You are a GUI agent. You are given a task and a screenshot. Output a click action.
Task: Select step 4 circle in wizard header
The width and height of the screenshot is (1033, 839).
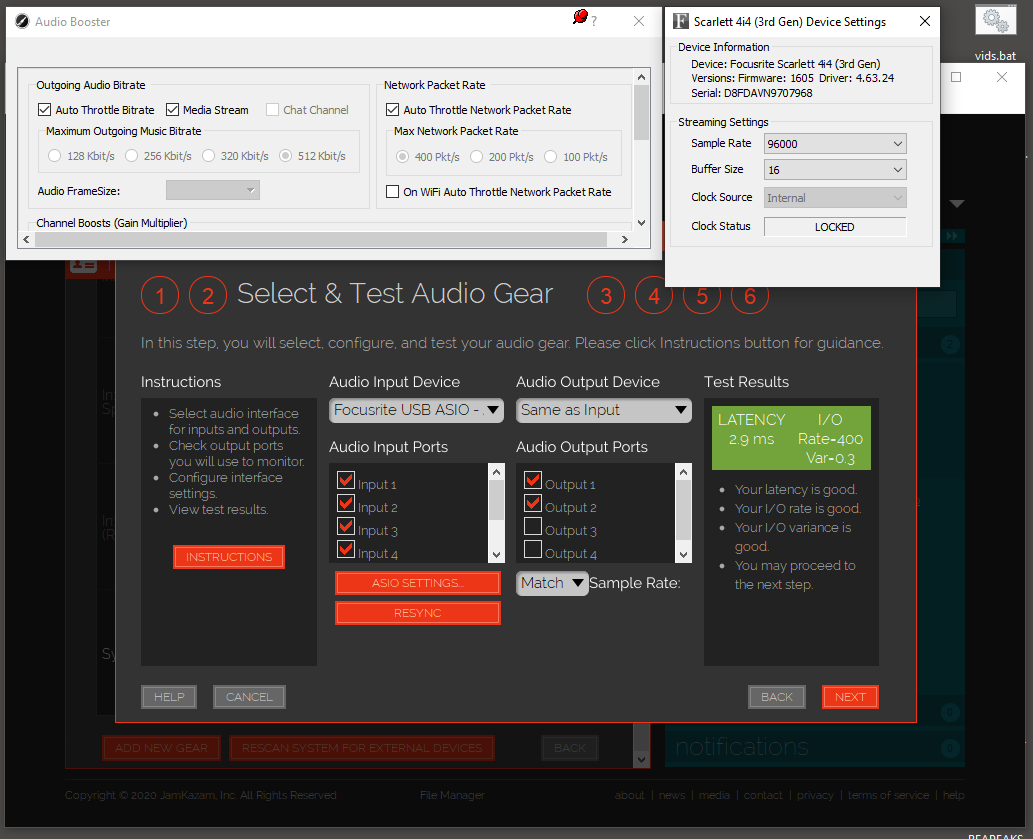point(654,295)
